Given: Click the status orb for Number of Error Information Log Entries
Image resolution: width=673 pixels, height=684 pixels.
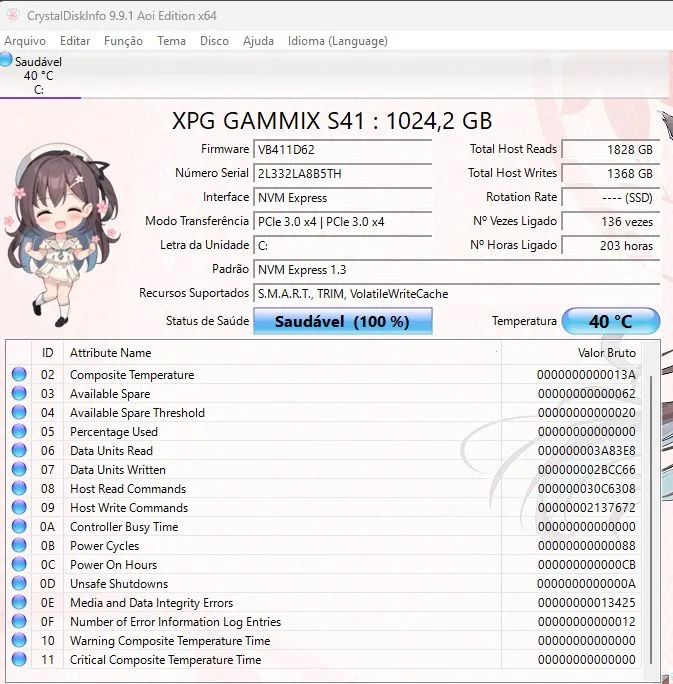Looking at the screenshot, I should click(x=19, y=621).
